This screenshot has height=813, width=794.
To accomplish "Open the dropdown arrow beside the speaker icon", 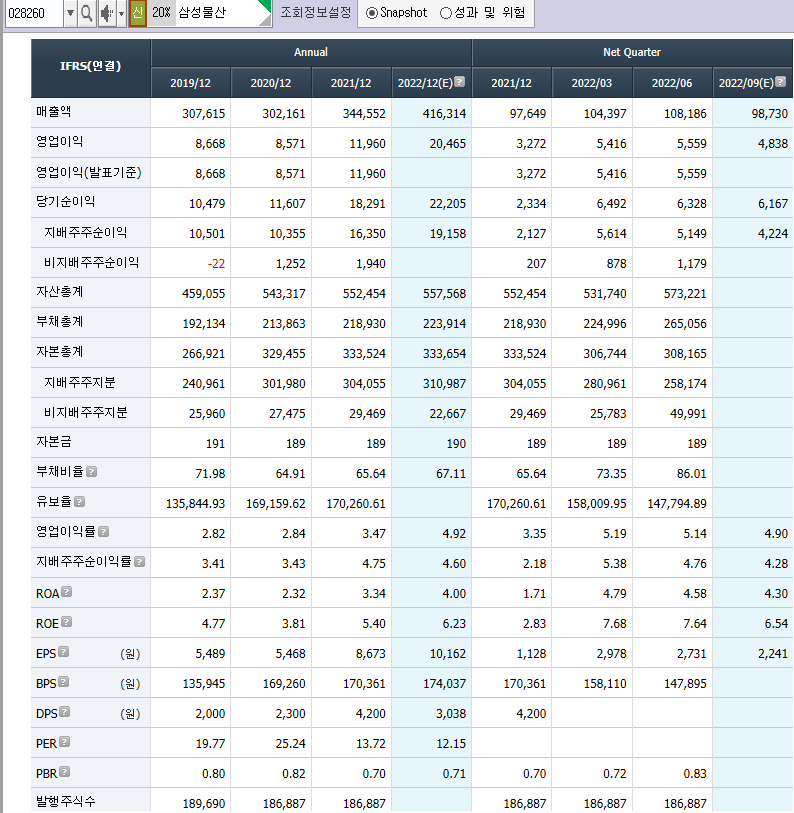I will (121, 13).
